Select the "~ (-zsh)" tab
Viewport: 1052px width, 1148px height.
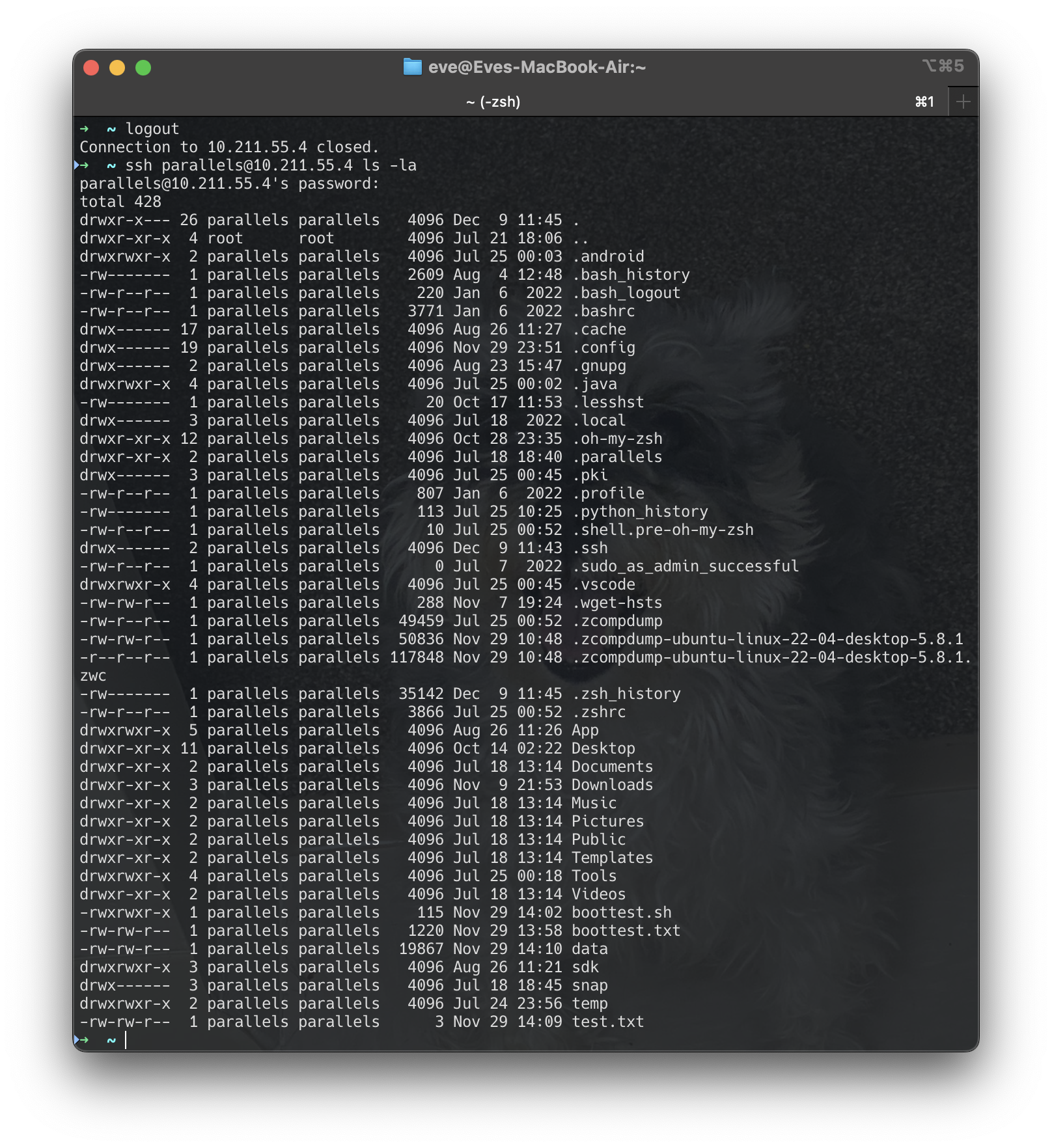tap(493, 101)
